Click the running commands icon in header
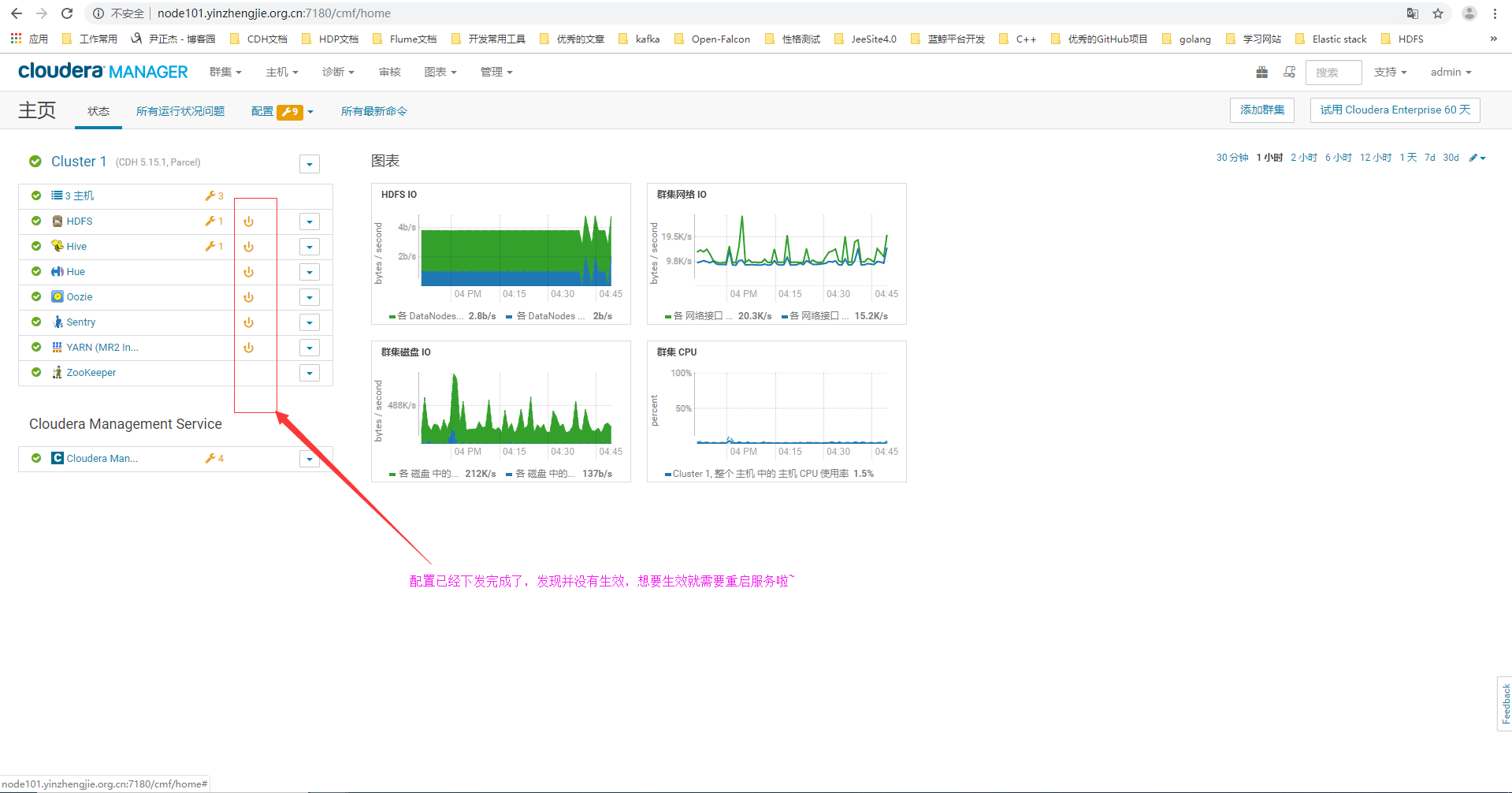 pos(1290,72)
